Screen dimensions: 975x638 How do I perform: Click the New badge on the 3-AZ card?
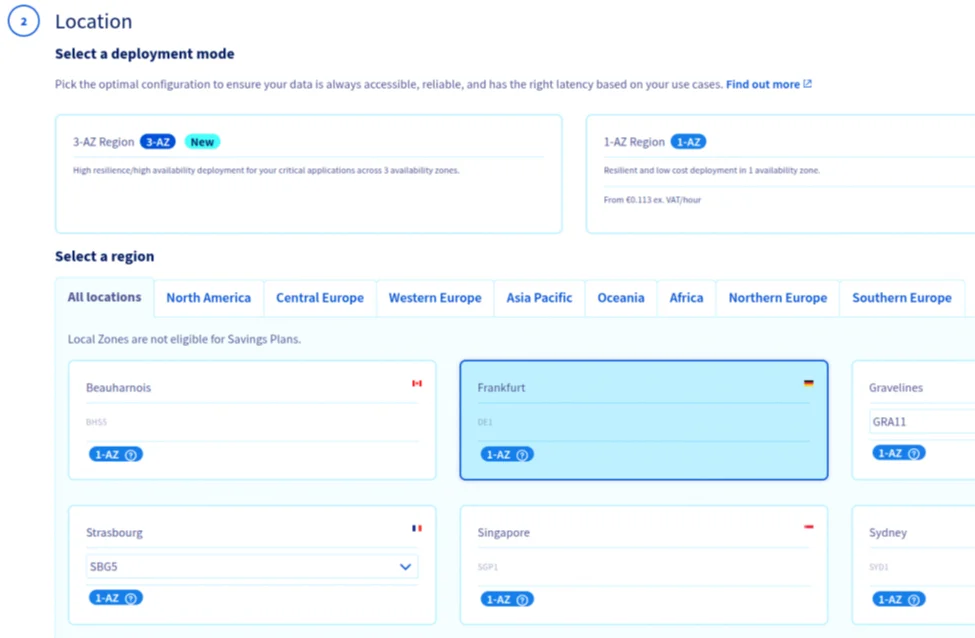pos(202,141)
